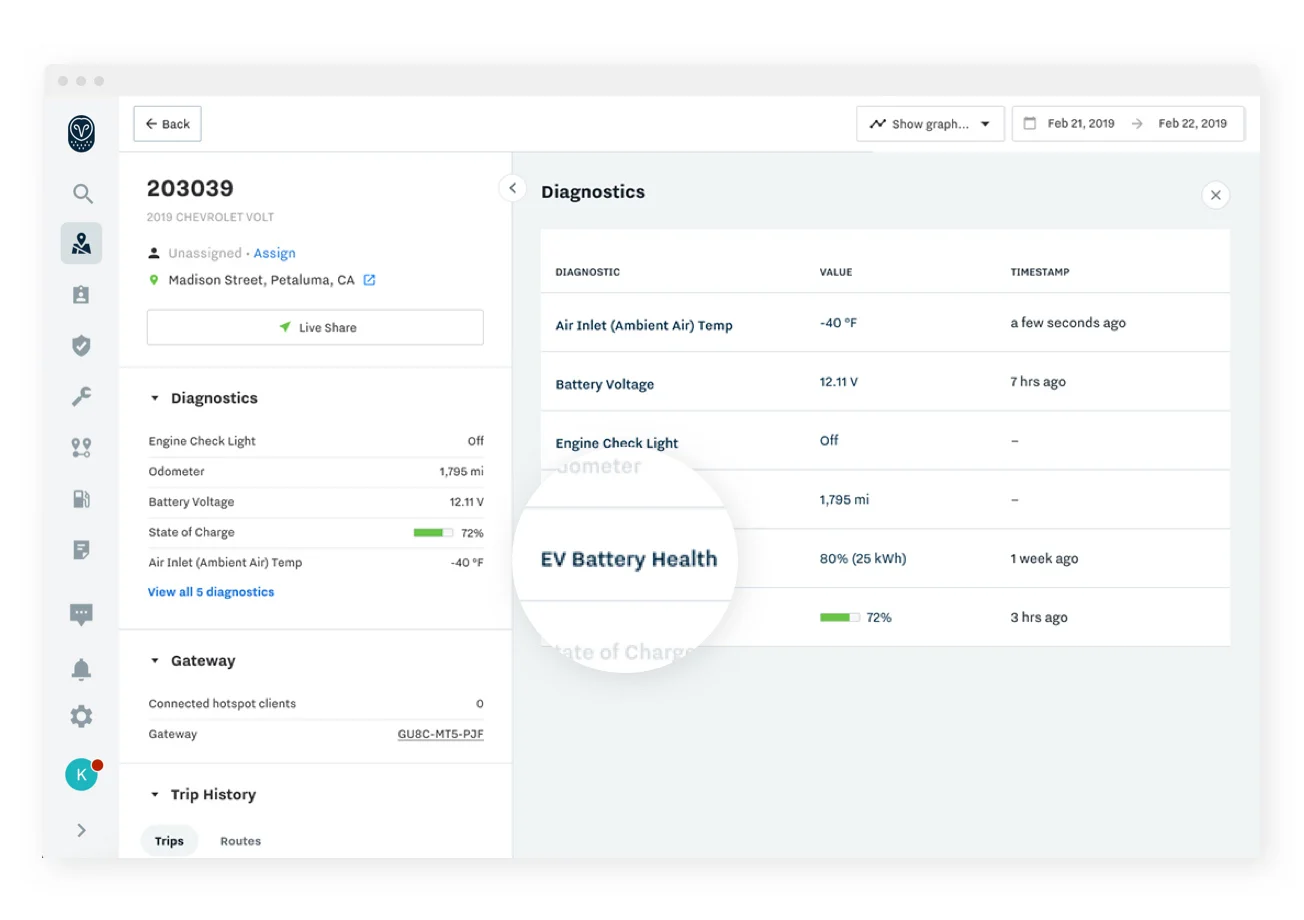Open the fuel pump sidebar icon
Screen dimensions: 1304x920
click(x=81, y=498)
